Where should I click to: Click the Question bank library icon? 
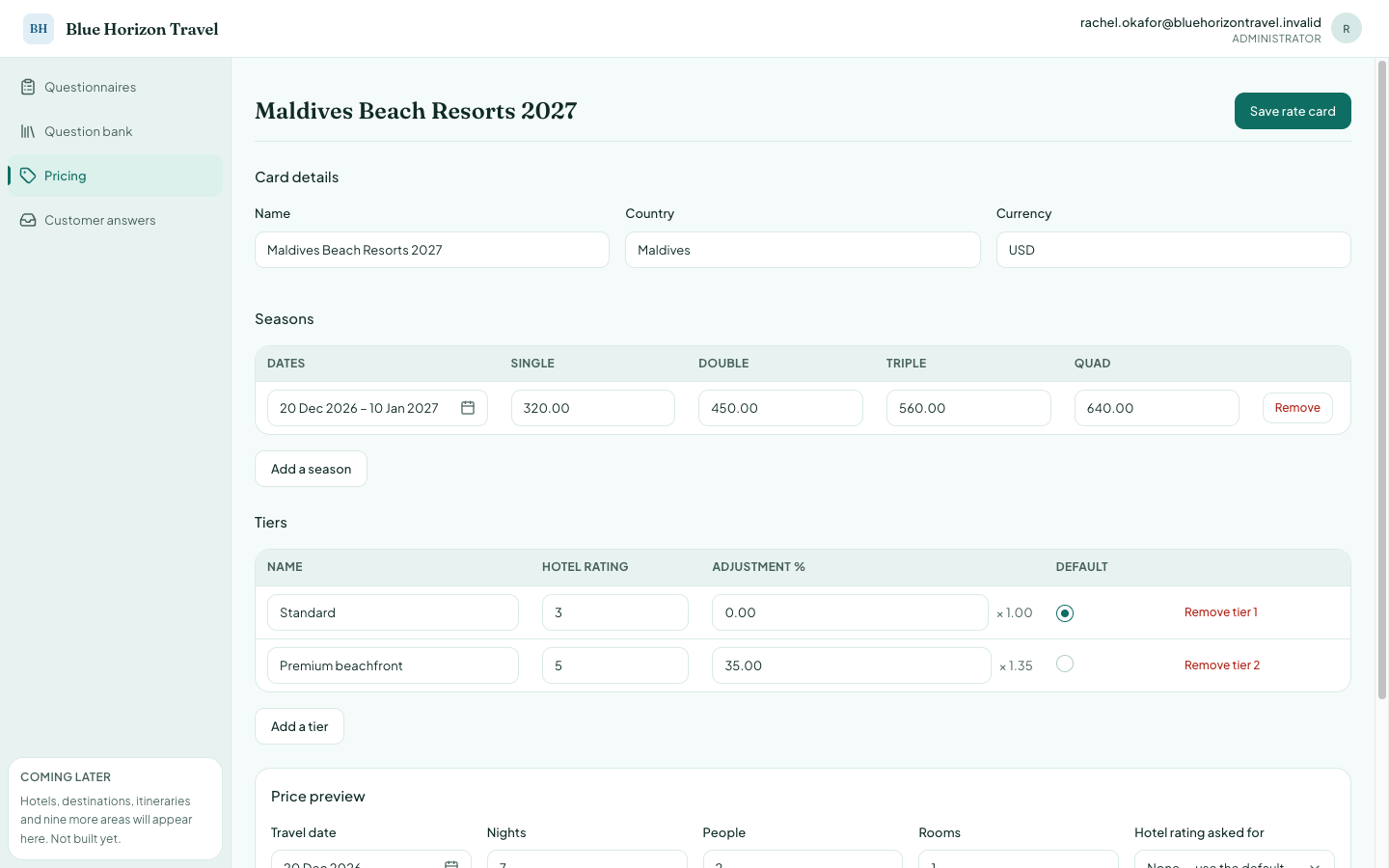[x=28, y=131]
